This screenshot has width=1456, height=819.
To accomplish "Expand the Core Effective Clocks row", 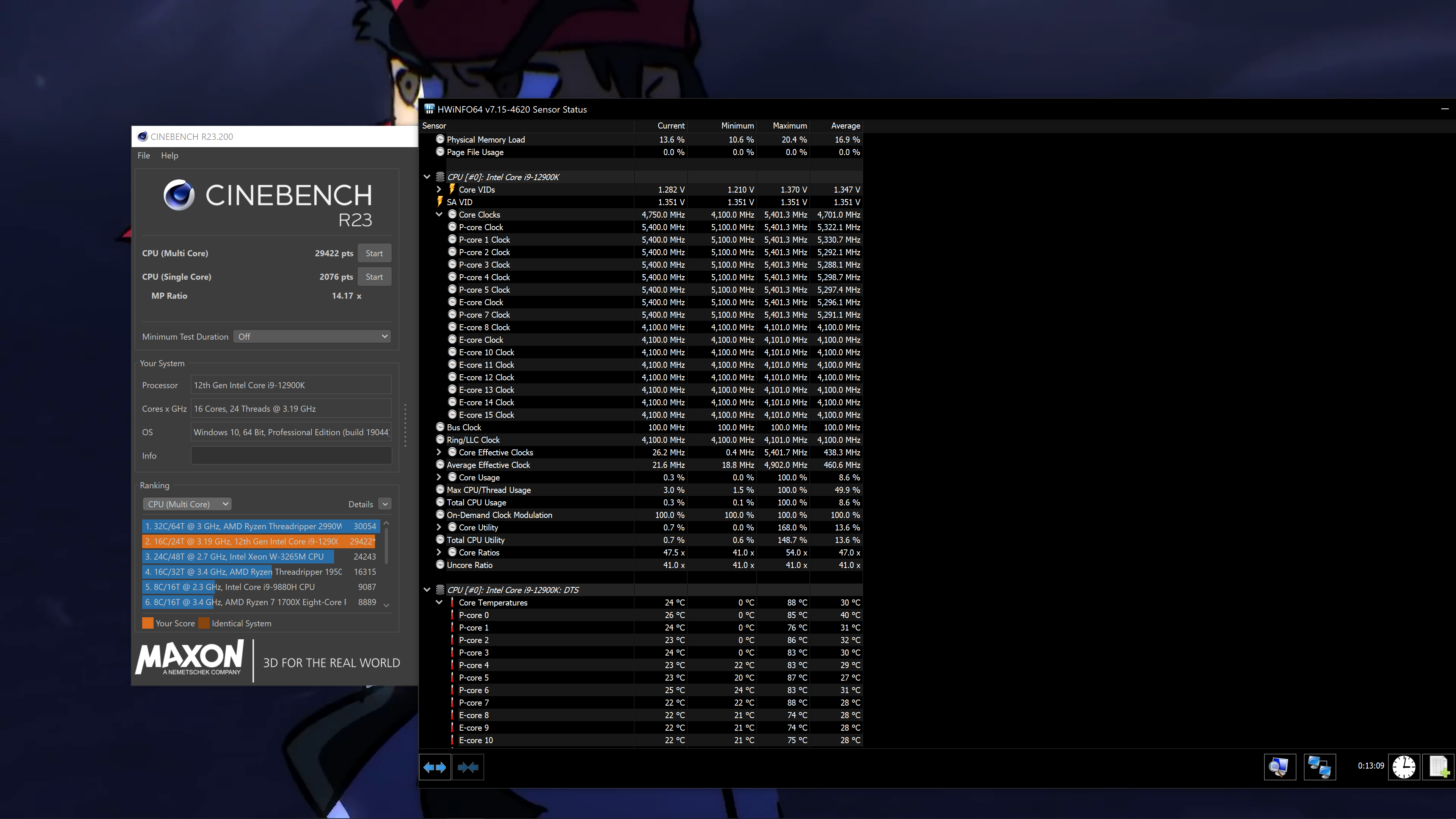I will 439,452.
